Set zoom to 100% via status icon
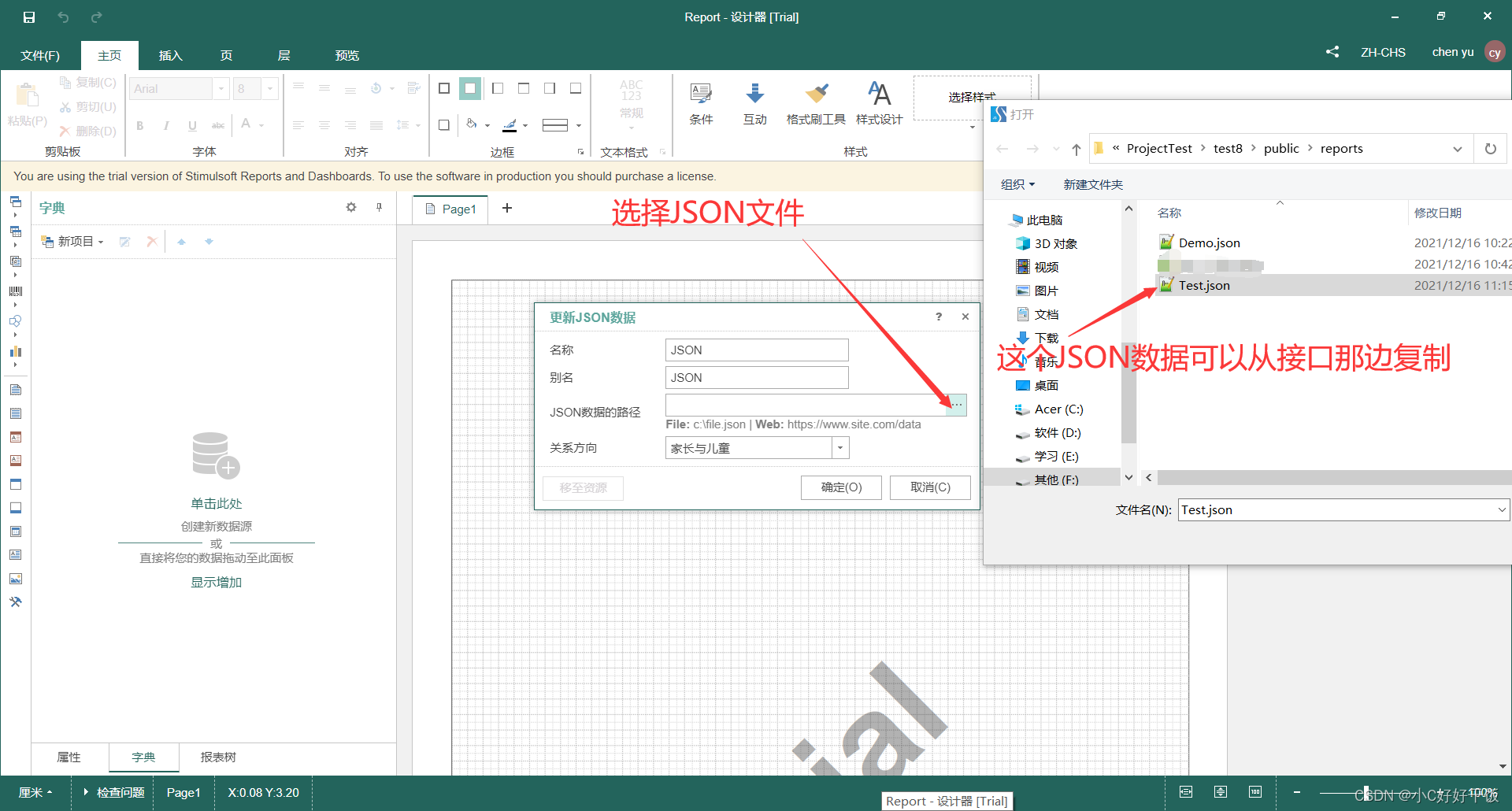Image resolution: width=1512 pixels, height=811 pixels. (x=1255, y=792)
